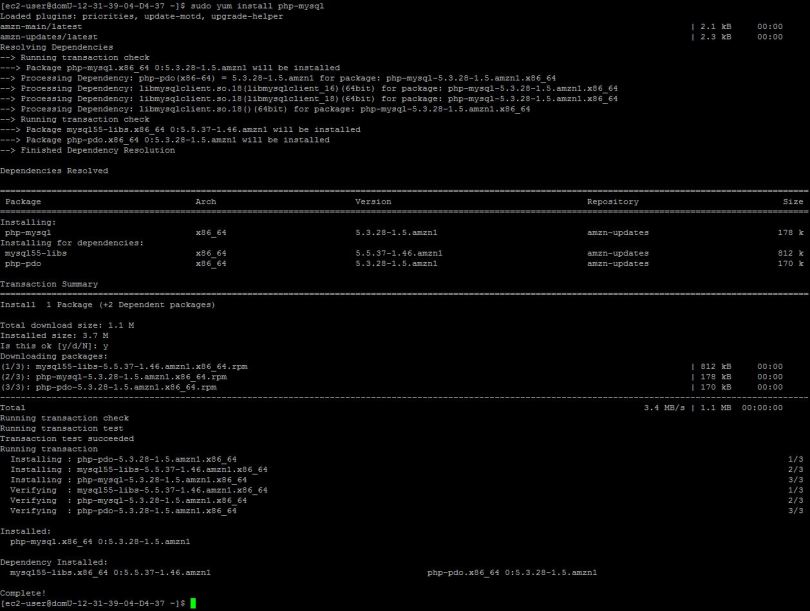Viewport: 810px width, 611px height.
Task: Click the Dependency Installed section heading
Action: pyautogui.click(x=55, y=561)
